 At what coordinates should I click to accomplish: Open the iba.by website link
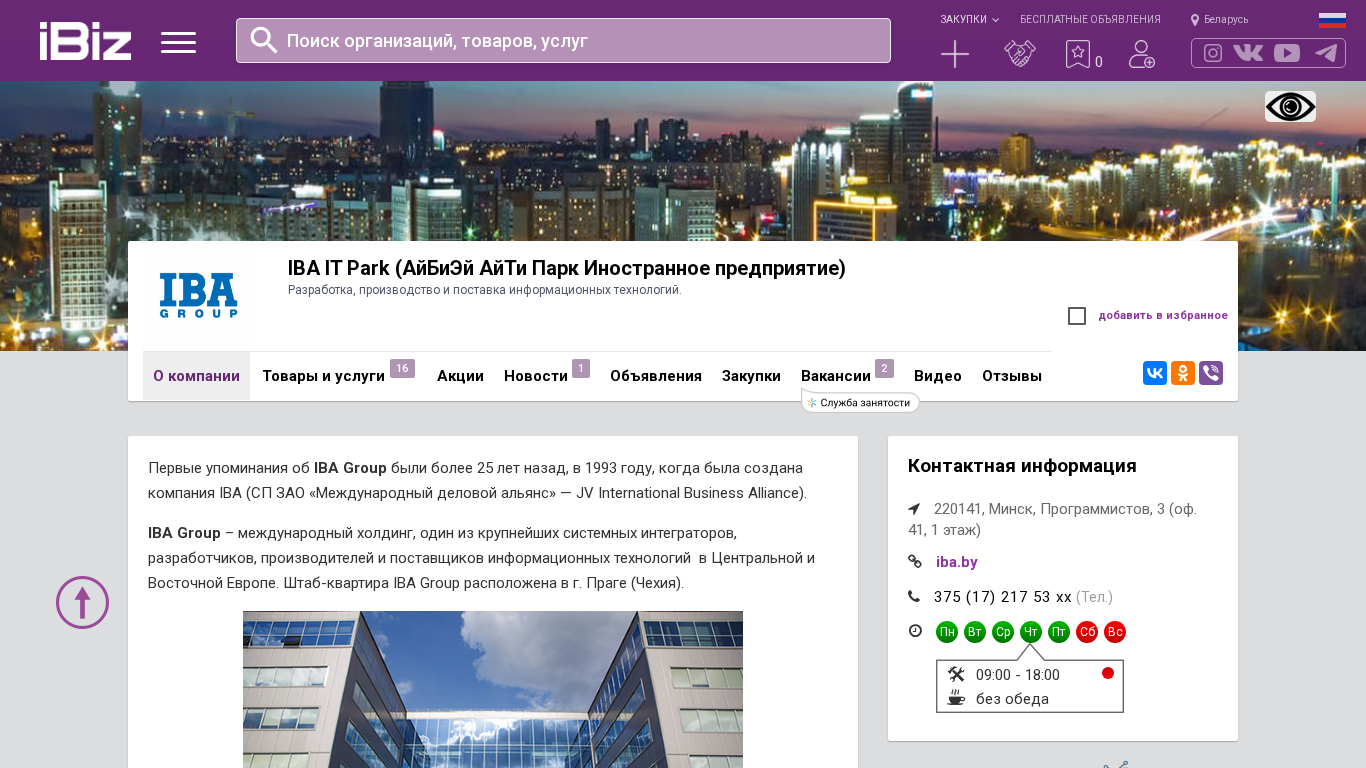[x=957, y=562]
